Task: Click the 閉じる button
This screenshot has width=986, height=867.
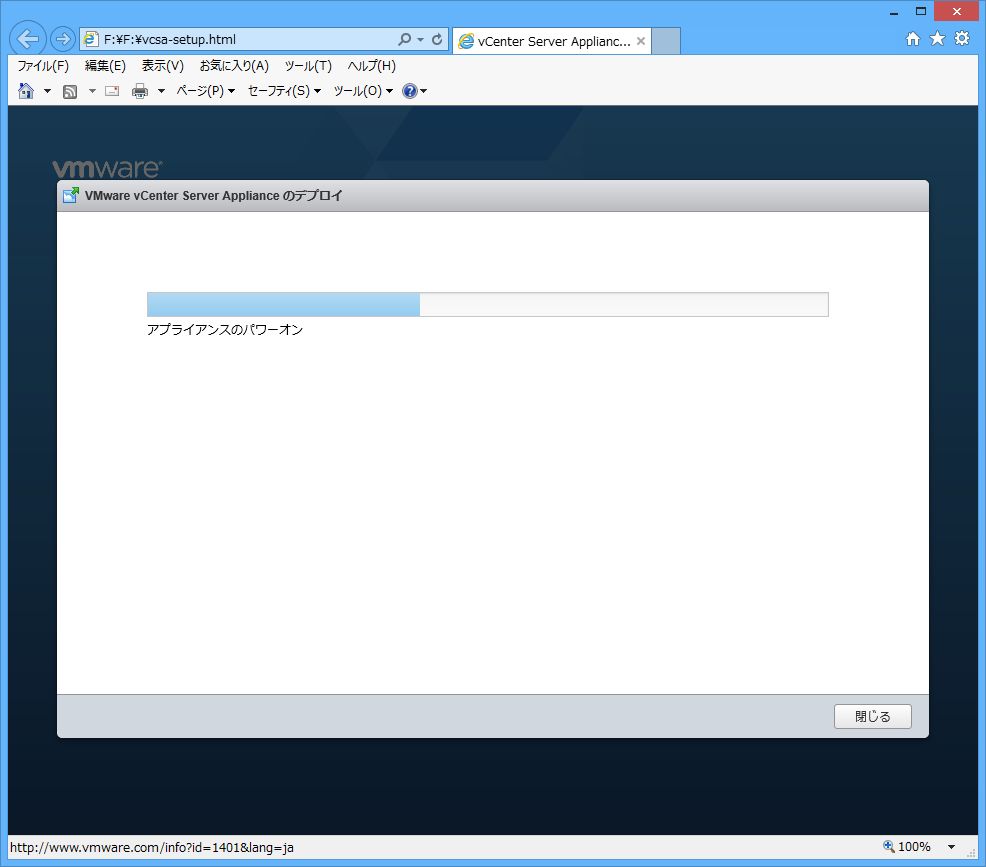Action: [872, 716]
